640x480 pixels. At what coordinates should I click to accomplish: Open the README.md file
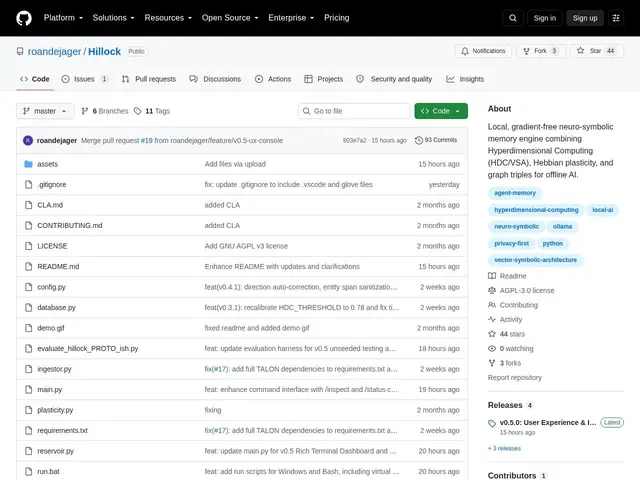[58, 267]
